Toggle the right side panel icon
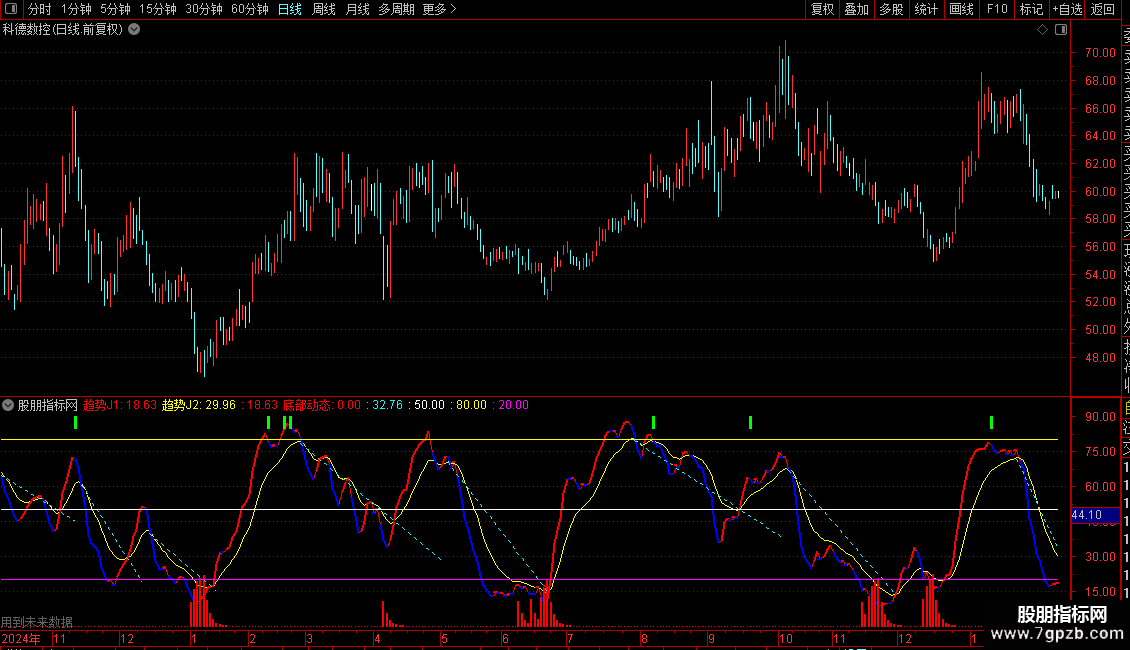The height and width of the screenshot is (650, 1130). 1059,30
